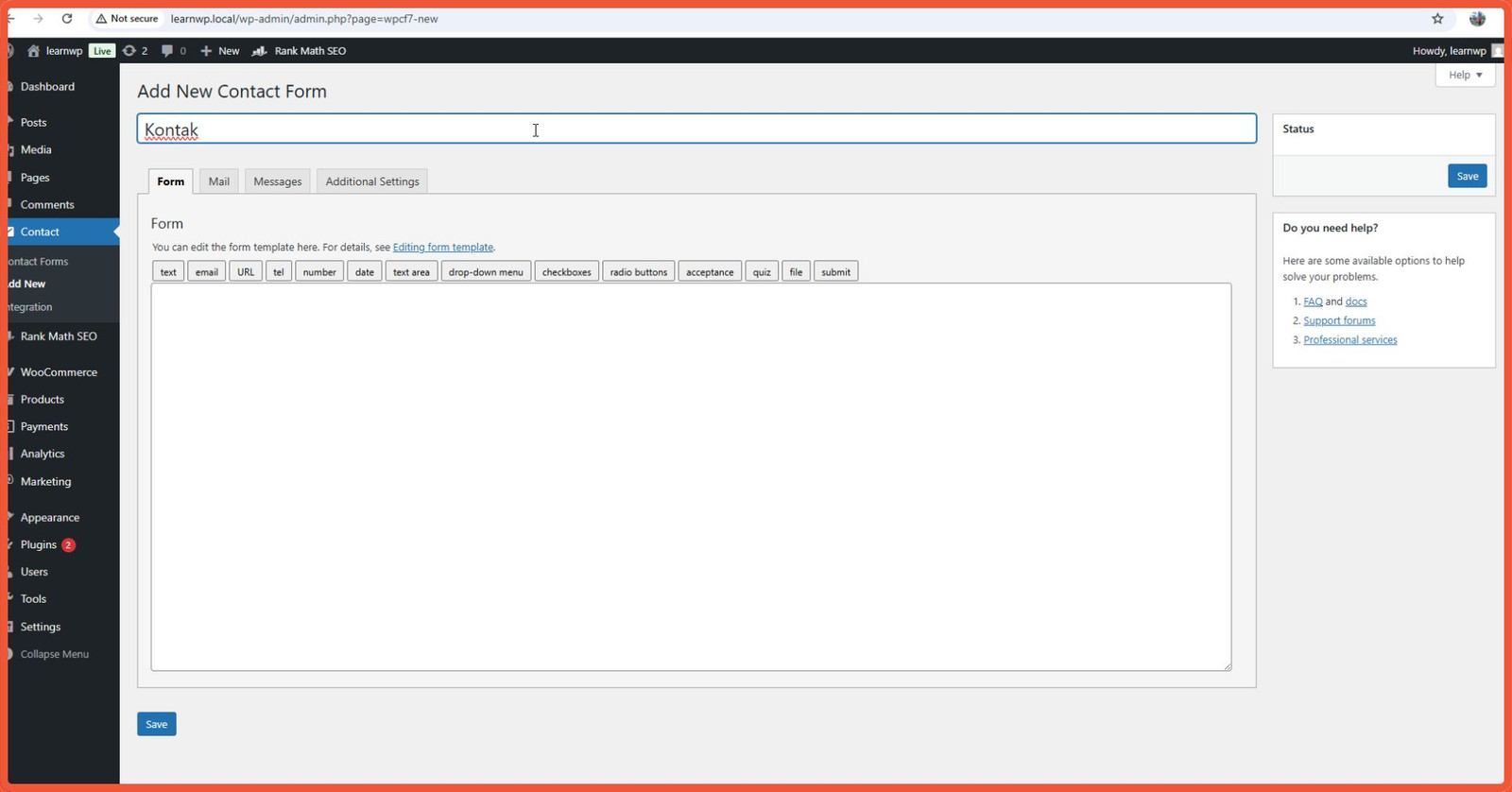Click the form title input field
The width and height of the screenshot is (1512, 792).
(696, 129)
